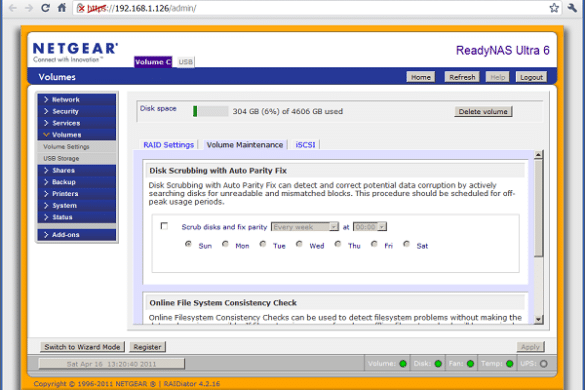Open Volume Settings in the sidebar

coord(77,147)
